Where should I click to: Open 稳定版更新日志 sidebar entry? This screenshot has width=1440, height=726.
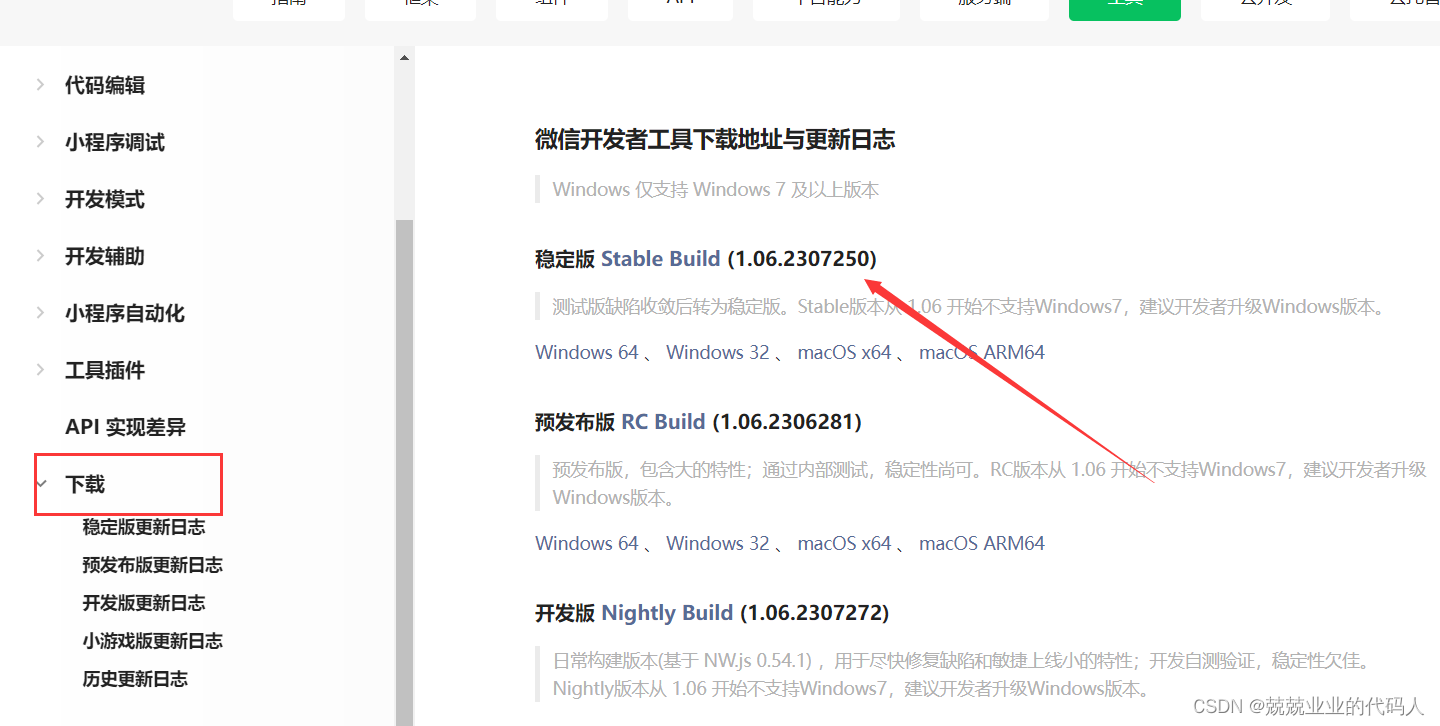[144, 527]
